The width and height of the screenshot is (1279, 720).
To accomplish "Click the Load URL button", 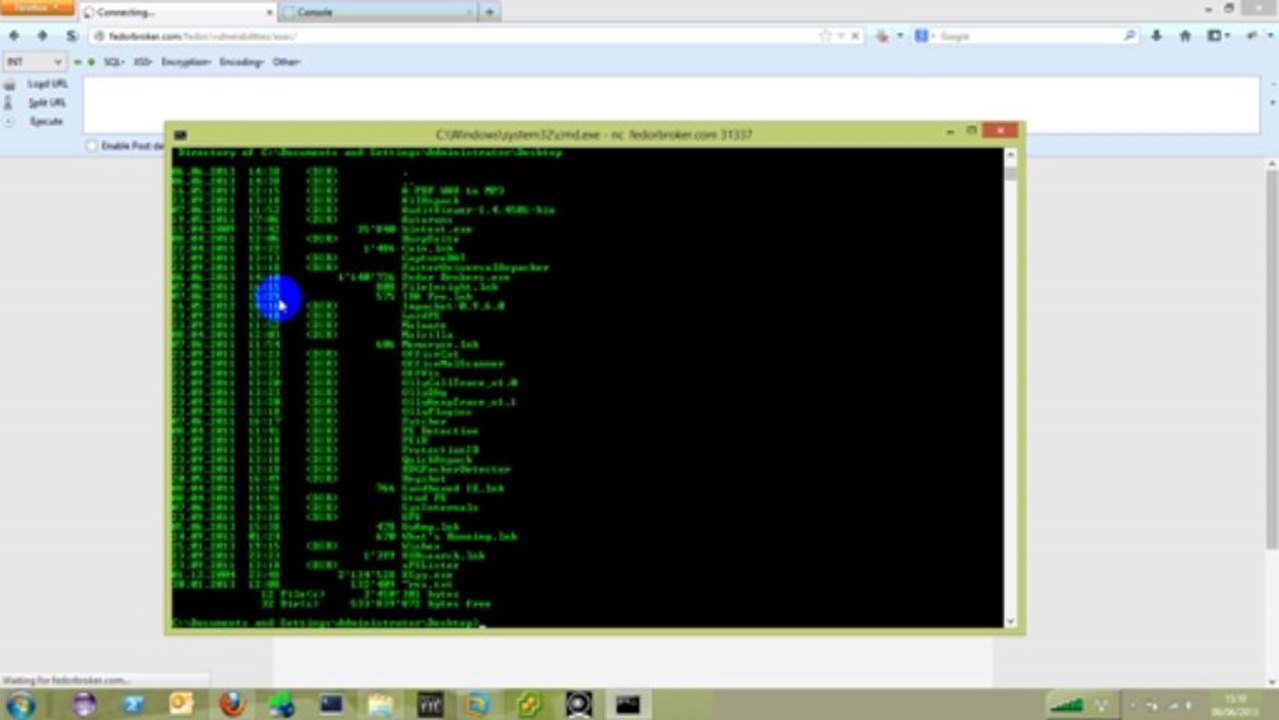I will [x=47, y=84].
